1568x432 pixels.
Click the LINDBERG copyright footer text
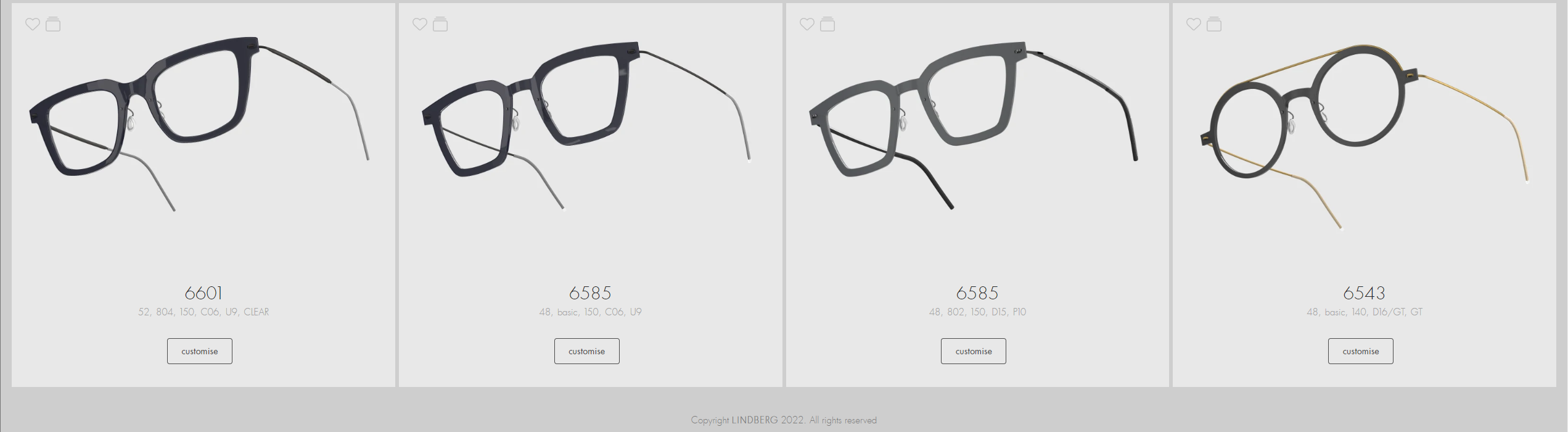[784, 420]
